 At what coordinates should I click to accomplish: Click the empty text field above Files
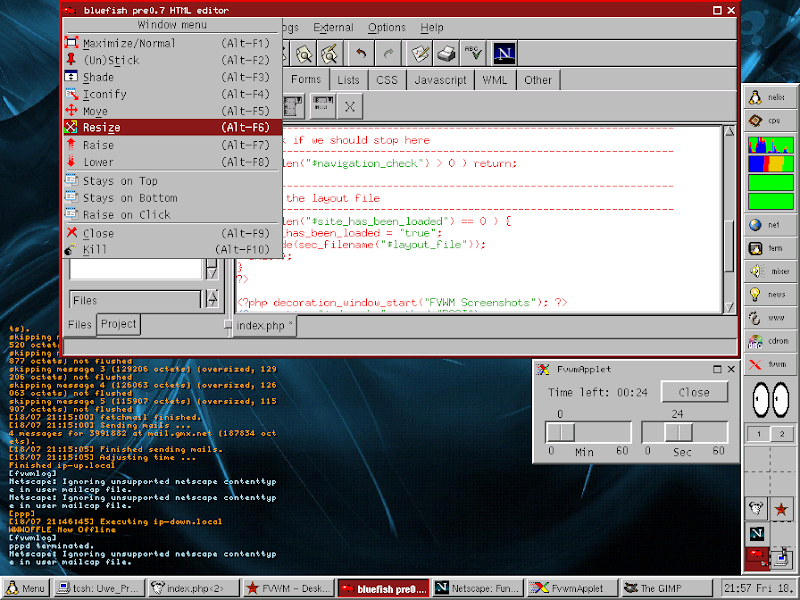pyautogui.click(x=136, y=268)
